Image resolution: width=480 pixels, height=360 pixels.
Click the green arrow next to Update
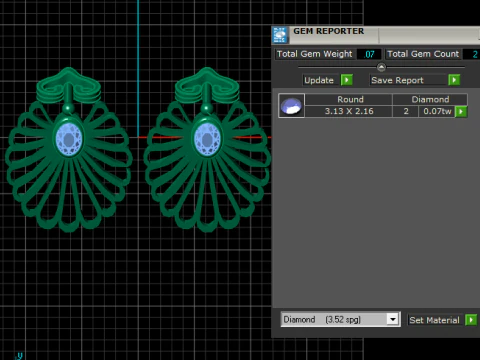(347, 80)
